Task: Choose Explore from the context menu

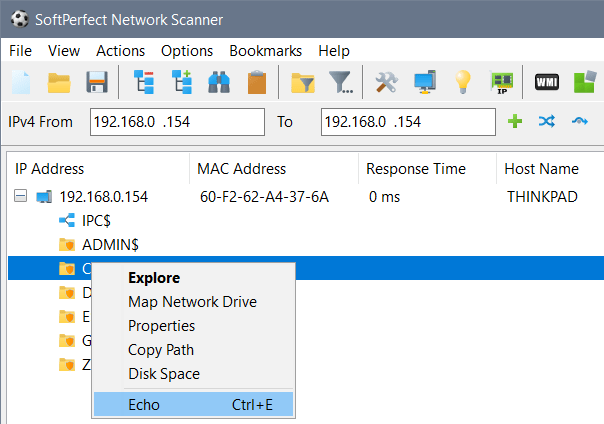Action: 193,278
